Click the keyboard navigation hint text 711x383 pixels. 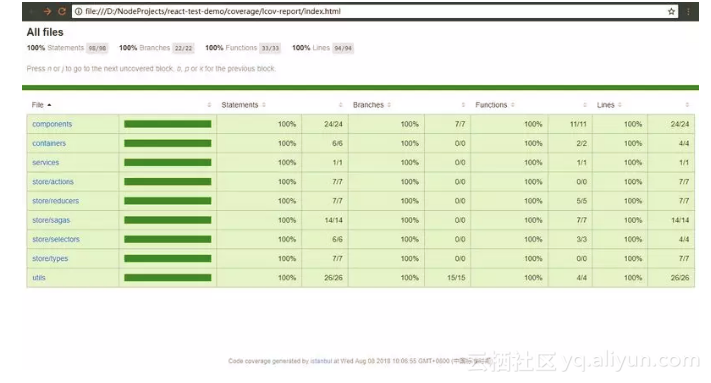pyautogui.click(x=151, y=69)
